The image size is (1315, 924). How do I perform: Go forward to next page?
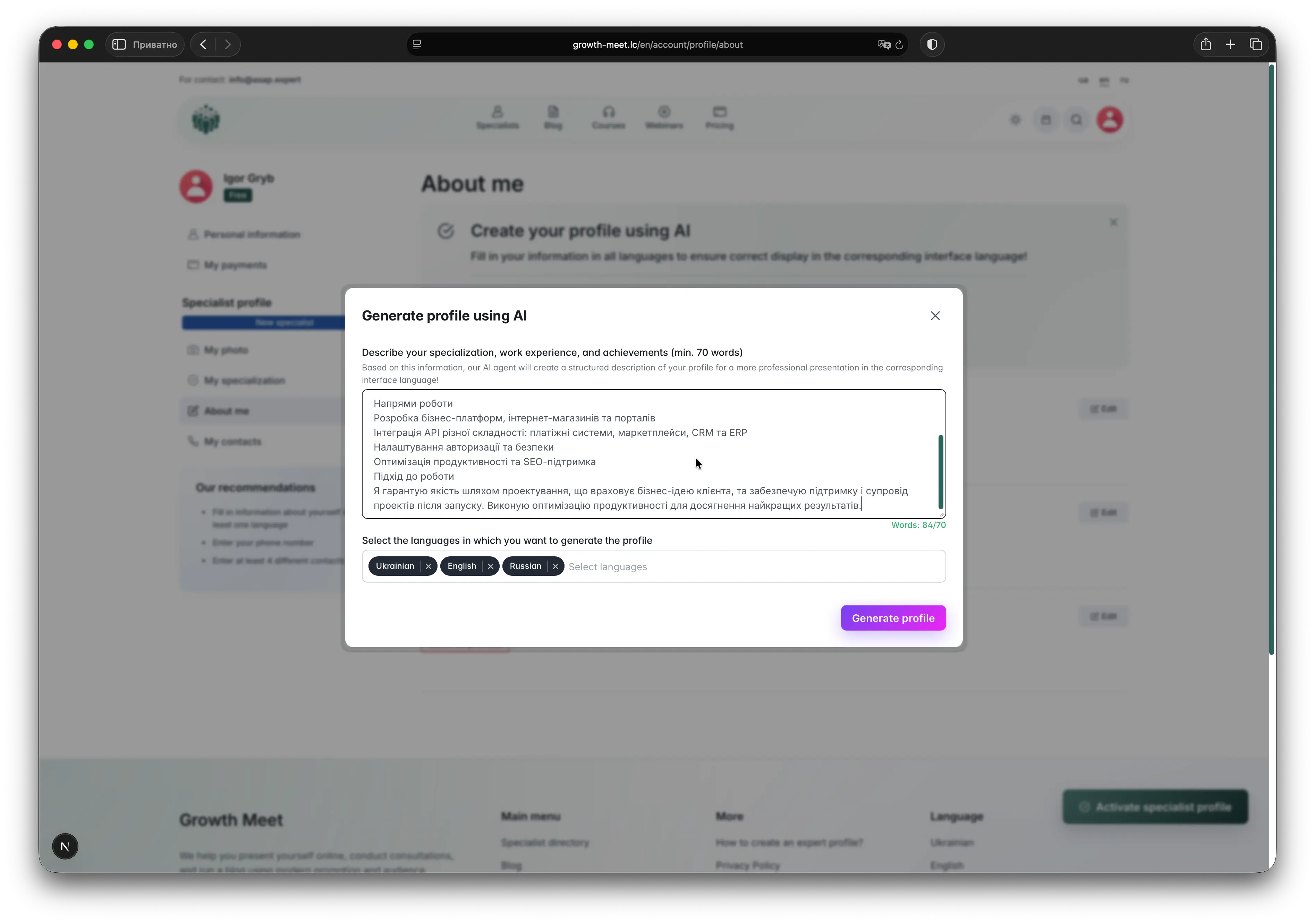click(228, 45)
